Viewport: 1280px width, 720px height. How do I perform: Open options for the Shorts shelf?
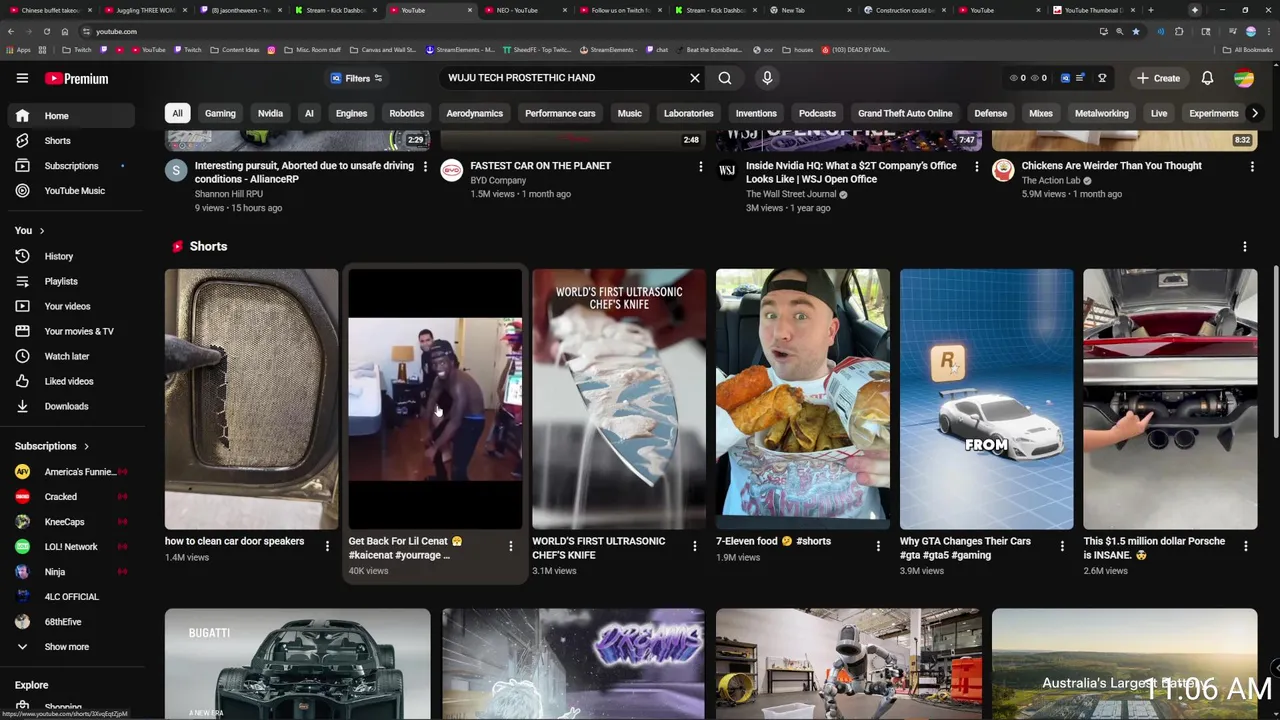pos(1245,246)
